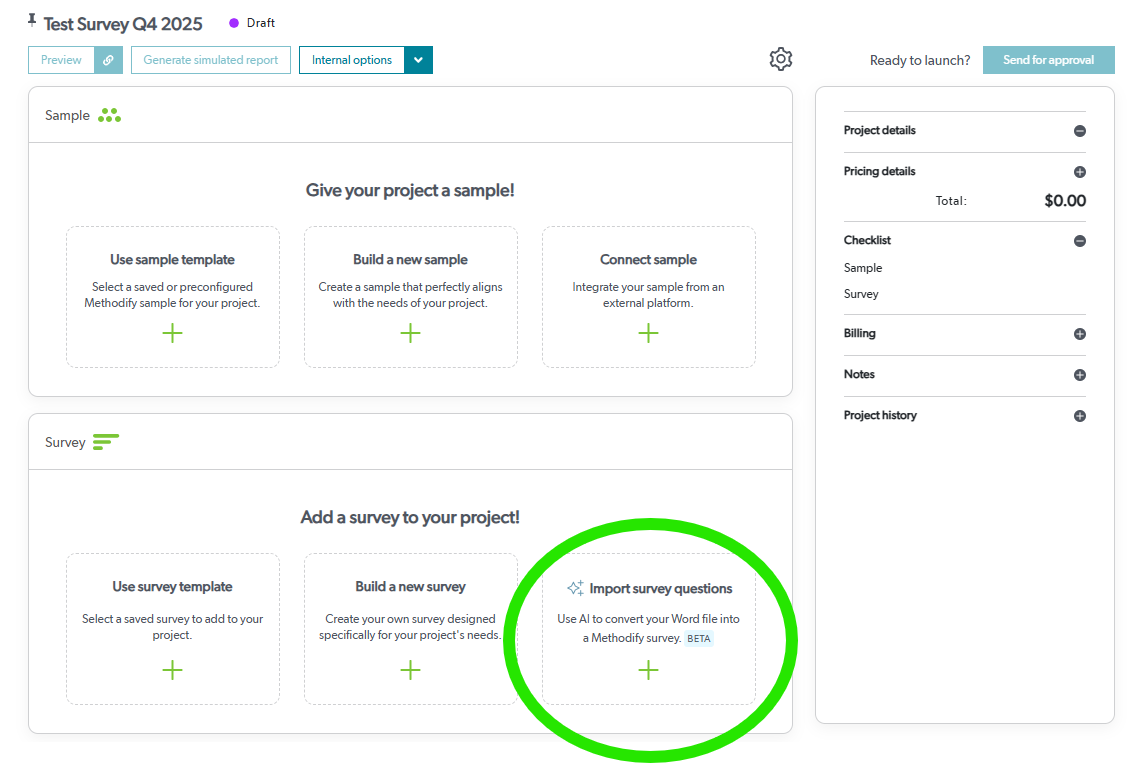Expand the Pricing details section
The image size is (1130, 764).
[1080, 172]
